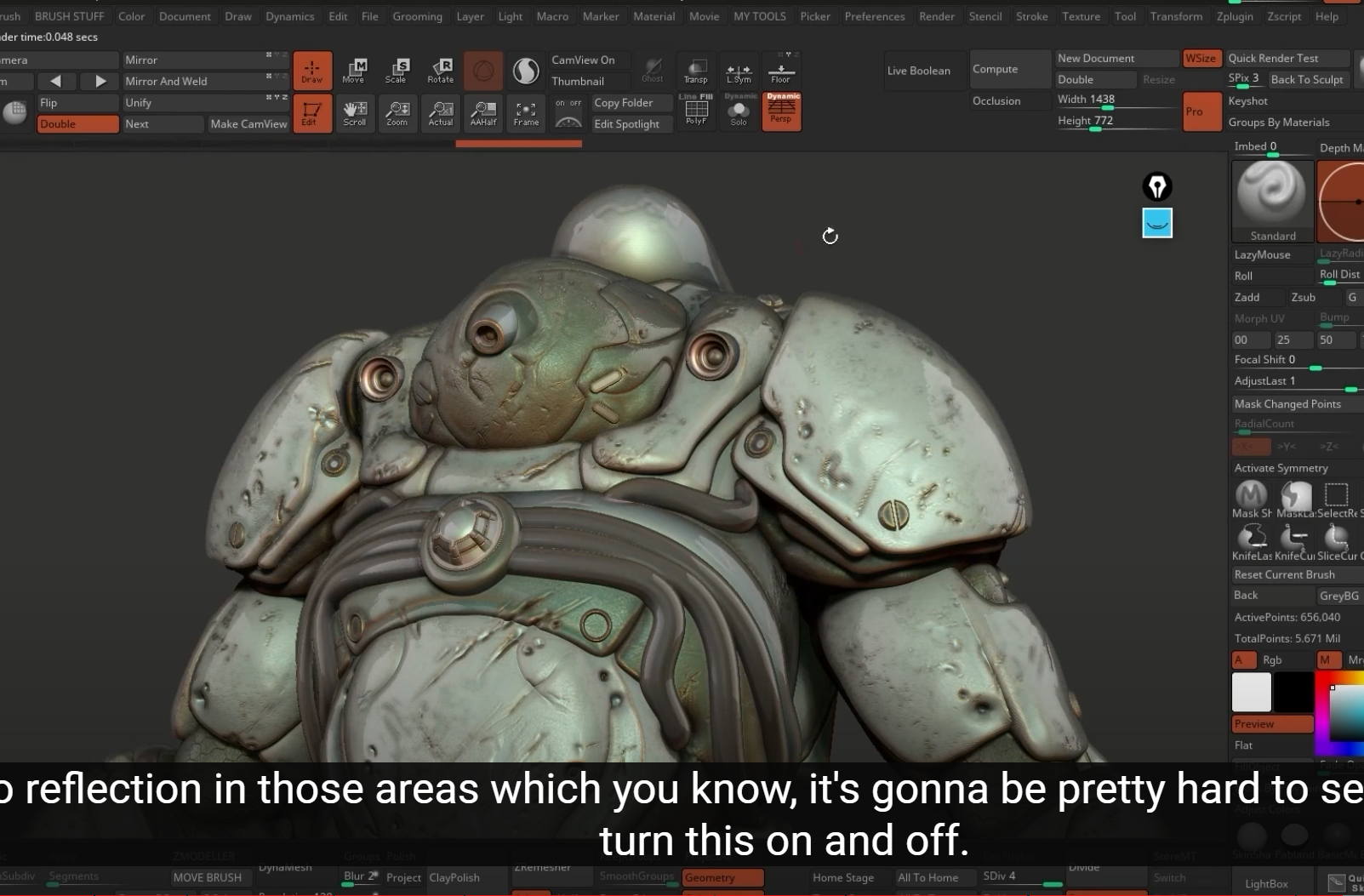Expand the Geometry subpalette
This screenshot has height=896, width=1364.
tap(722, 877)
